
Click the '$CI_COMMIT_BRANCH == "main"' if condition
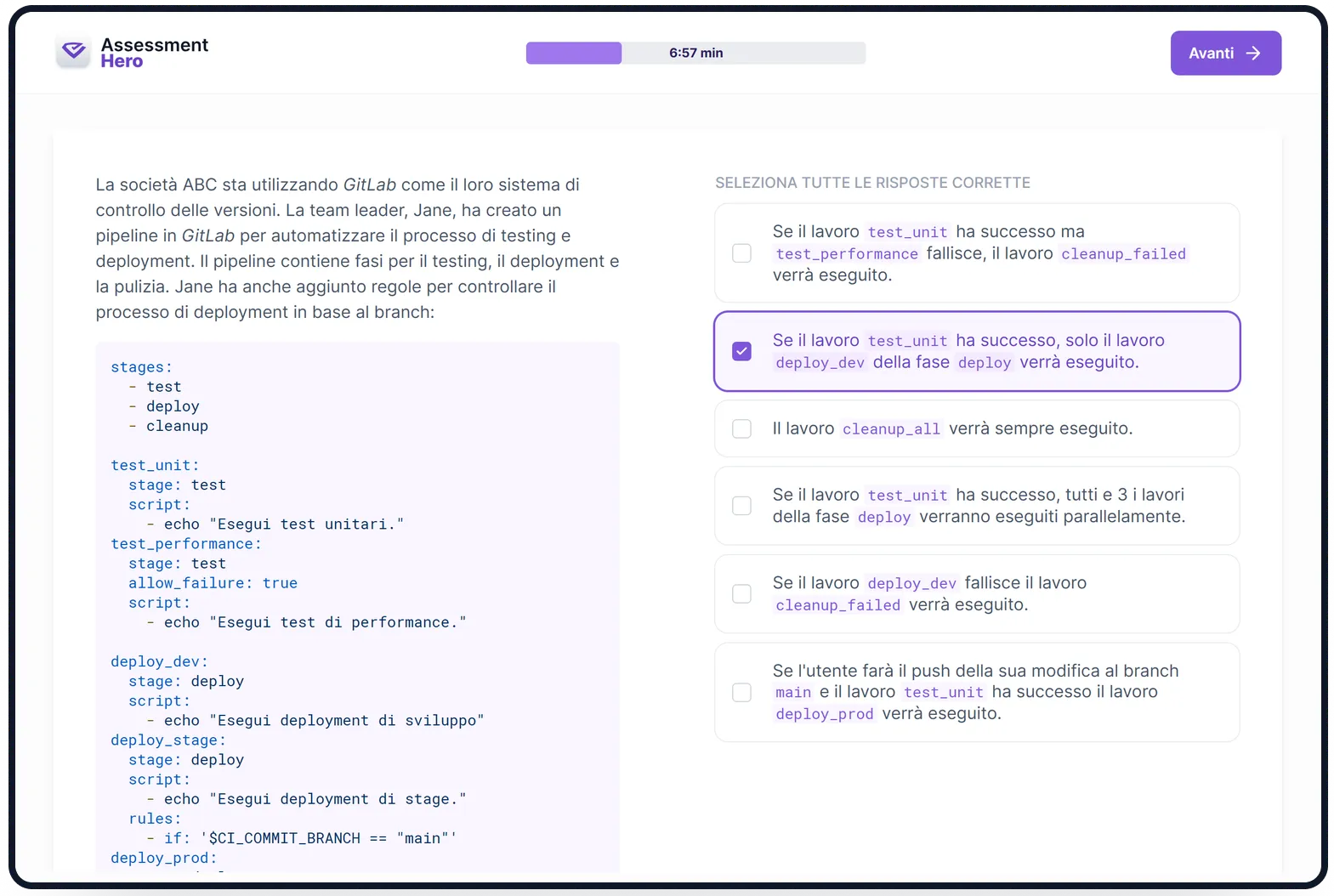[328, 838]
